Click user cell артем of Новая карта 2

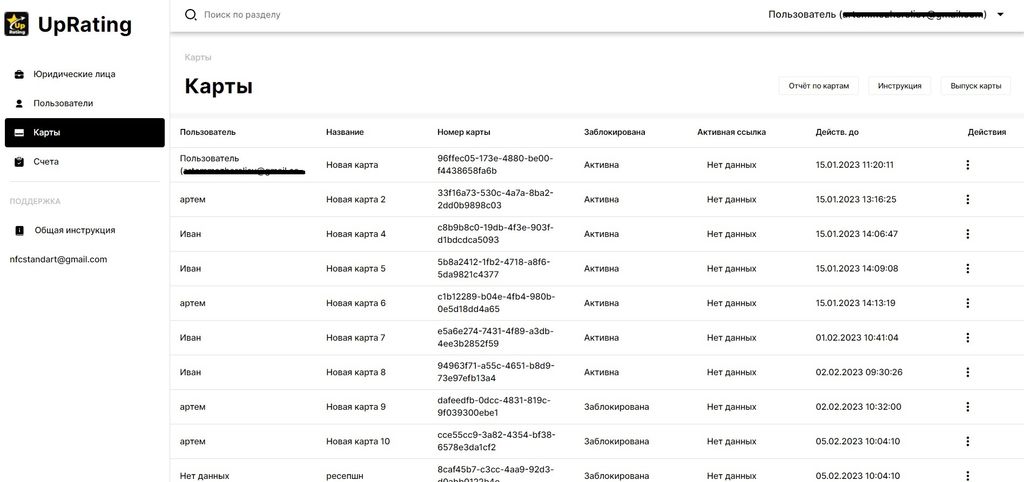pyautogui.click(x=193, y=199)
